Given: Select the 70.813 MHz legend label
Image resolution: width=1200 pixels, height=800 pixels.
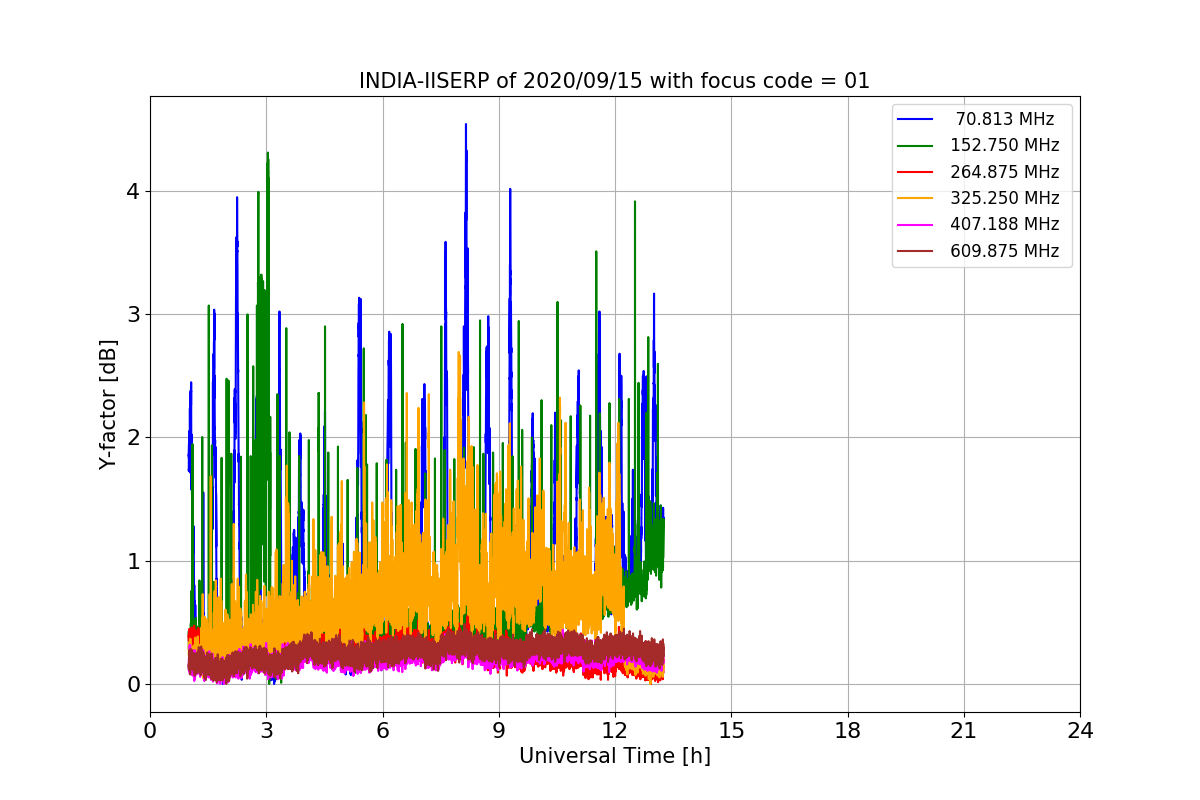Looking at the screenshot, I should (1005, 119).
